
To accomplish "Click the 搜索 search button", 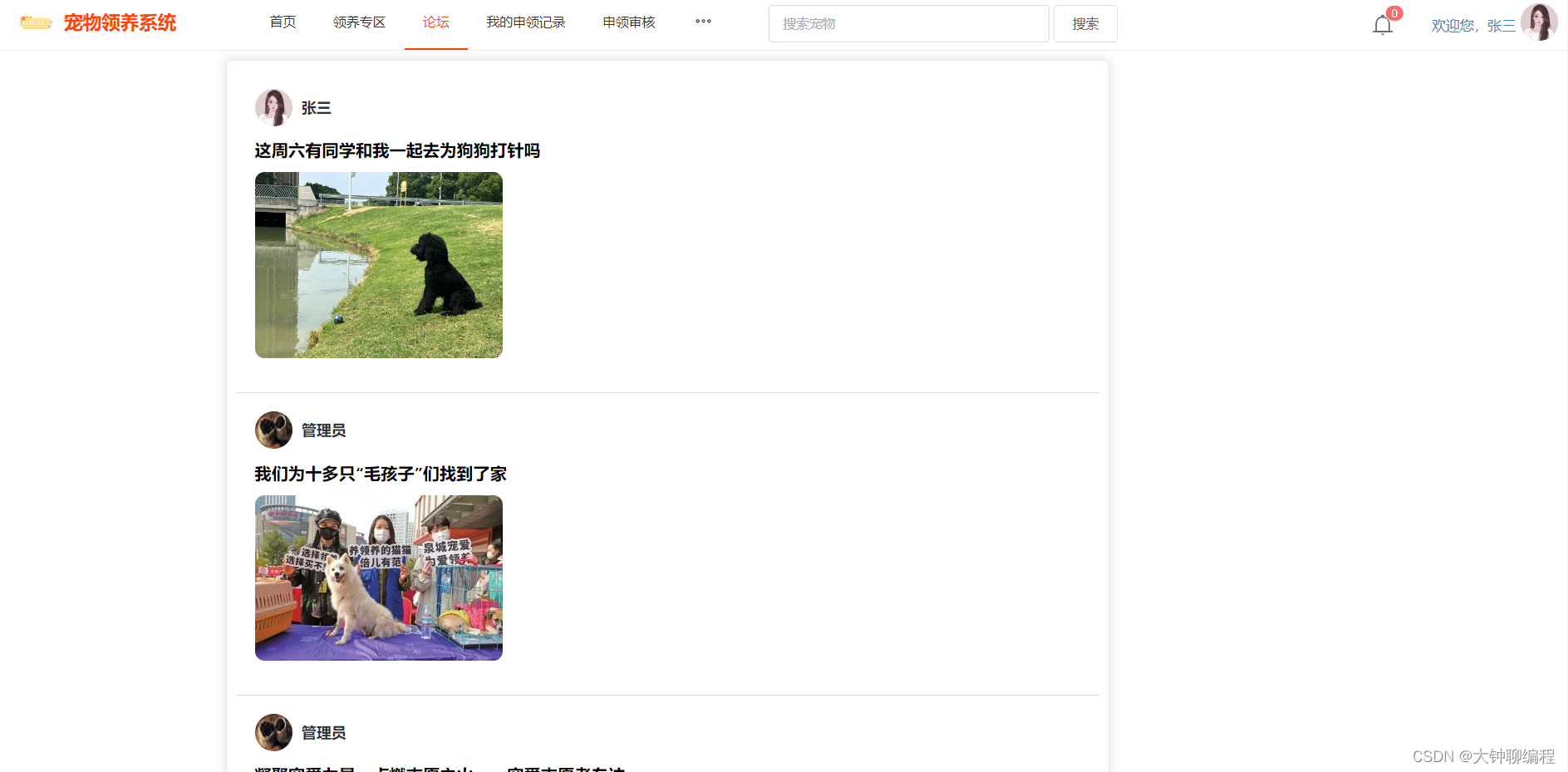I will point(1084,23).
